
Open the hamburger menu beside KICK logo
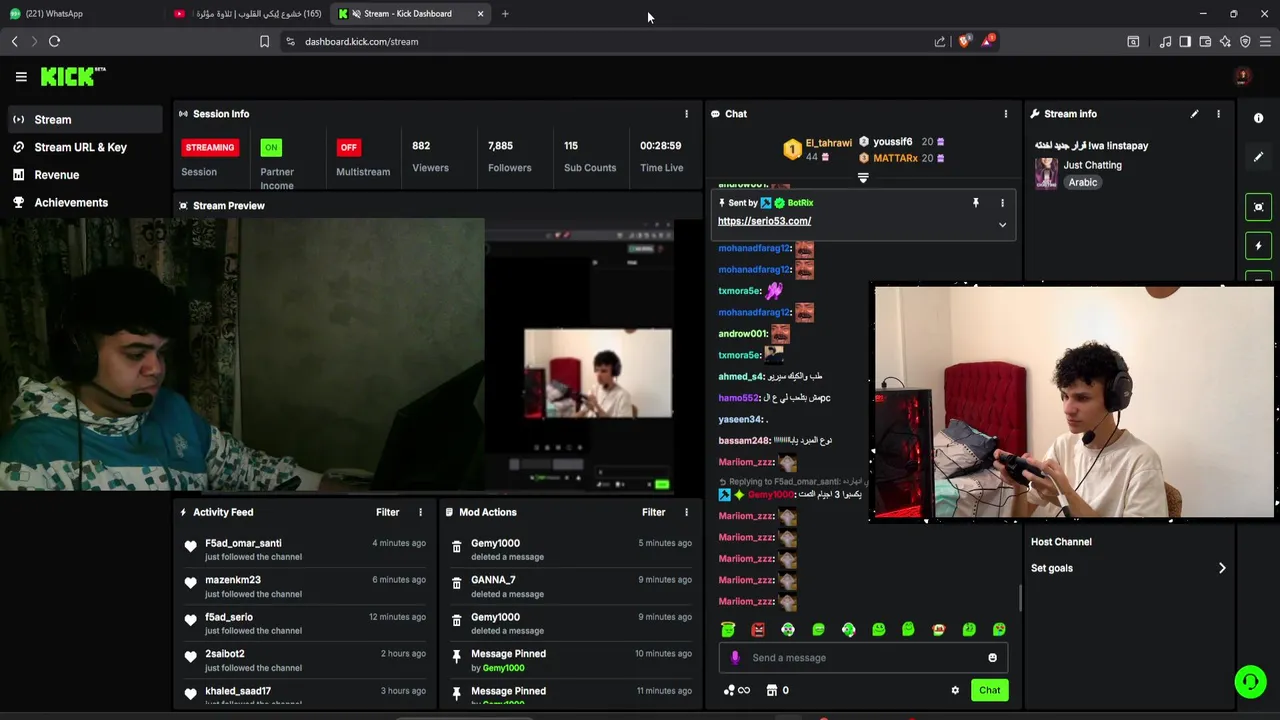[x=21, y=77]
